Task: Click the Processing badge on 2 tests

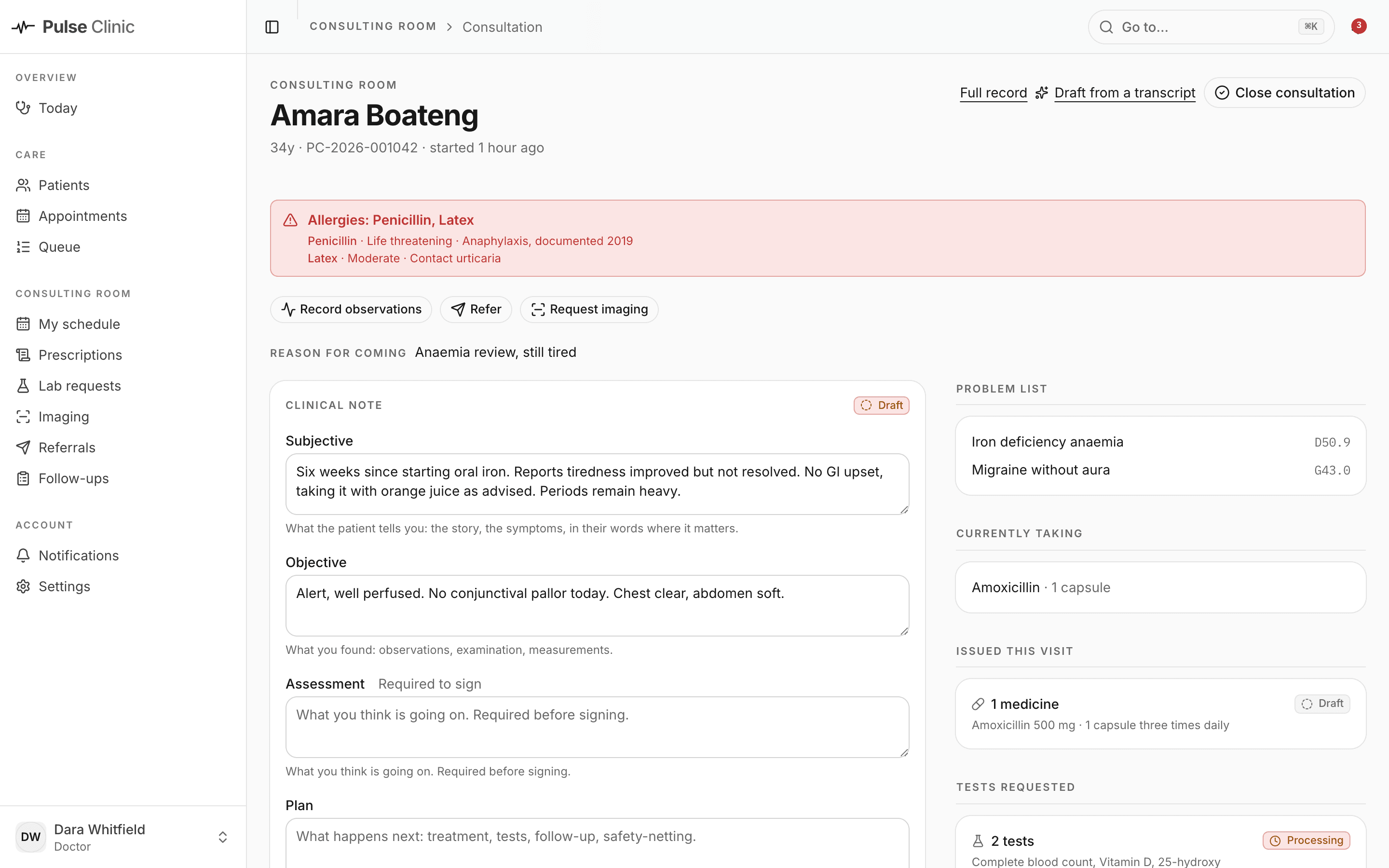Action: pyautogui.click(x=1306, y=841)
